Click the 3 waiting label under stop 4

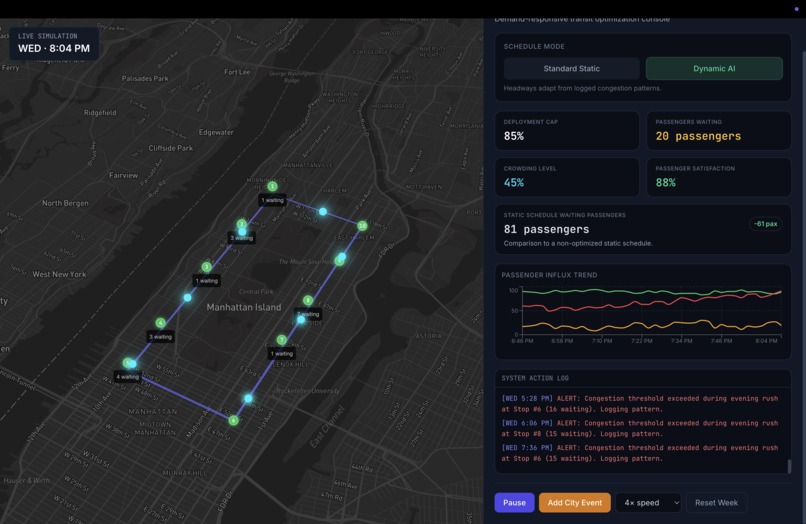[160, 337]
